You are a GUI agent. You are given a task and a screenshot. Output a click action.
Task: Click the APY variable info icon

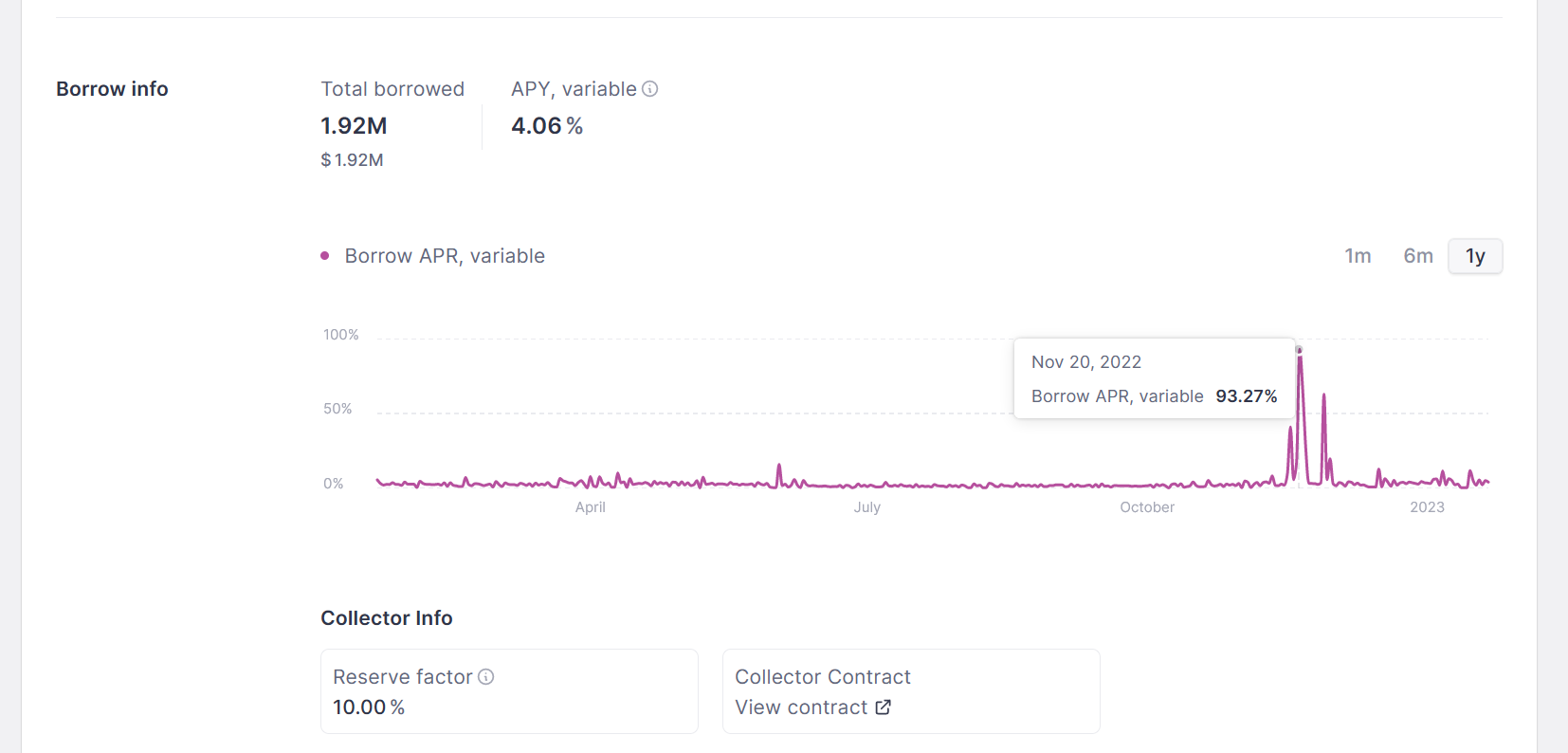[649, 89]
